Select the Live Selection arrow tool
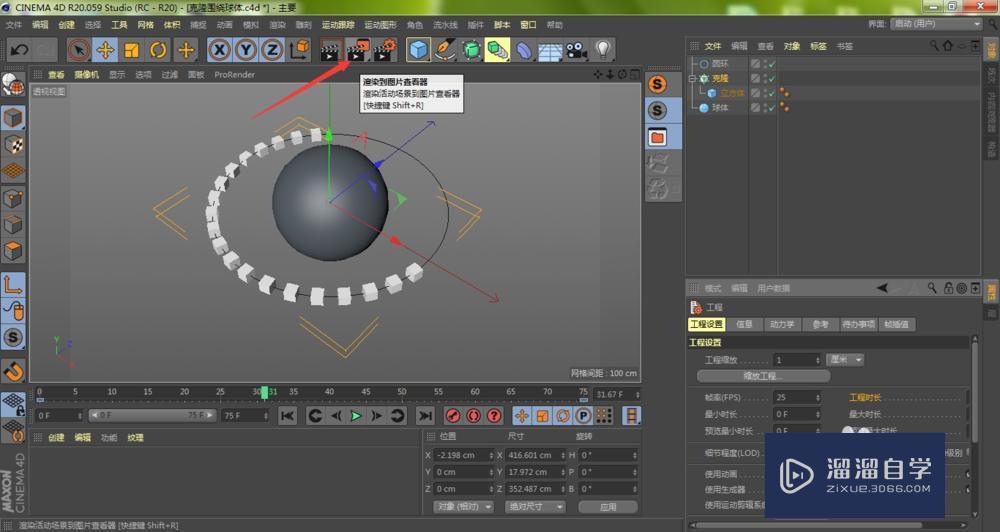 [x=79, y=50]
